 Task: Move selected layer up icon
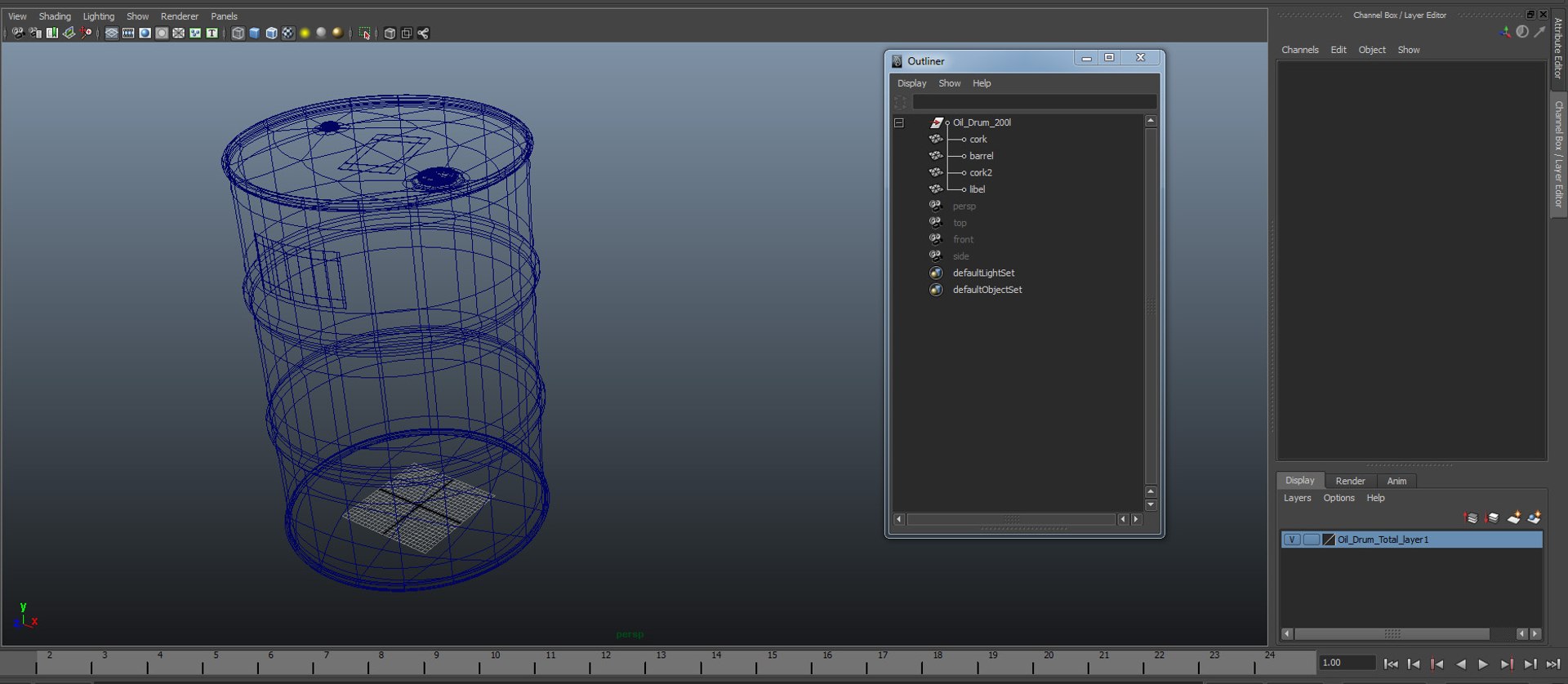pos(1471,517)
